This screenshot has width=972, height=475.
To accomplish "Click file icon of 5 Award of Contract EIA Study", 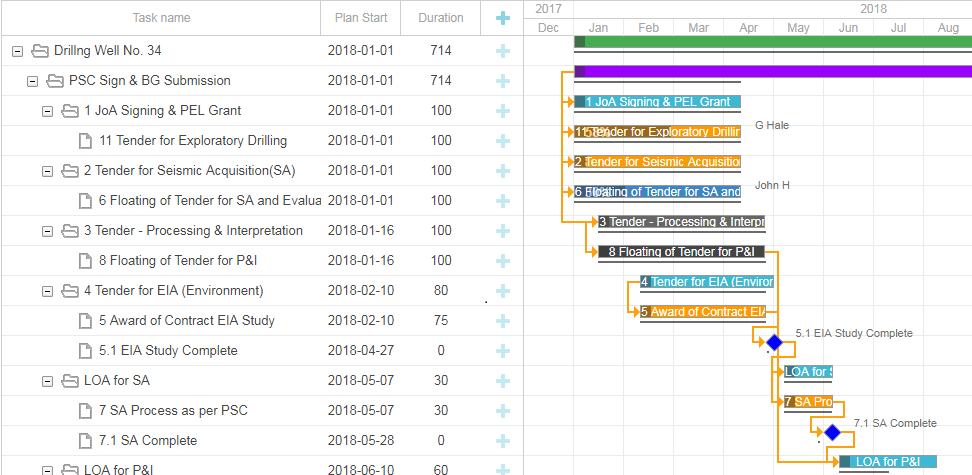I will click(x=85, y=321).
